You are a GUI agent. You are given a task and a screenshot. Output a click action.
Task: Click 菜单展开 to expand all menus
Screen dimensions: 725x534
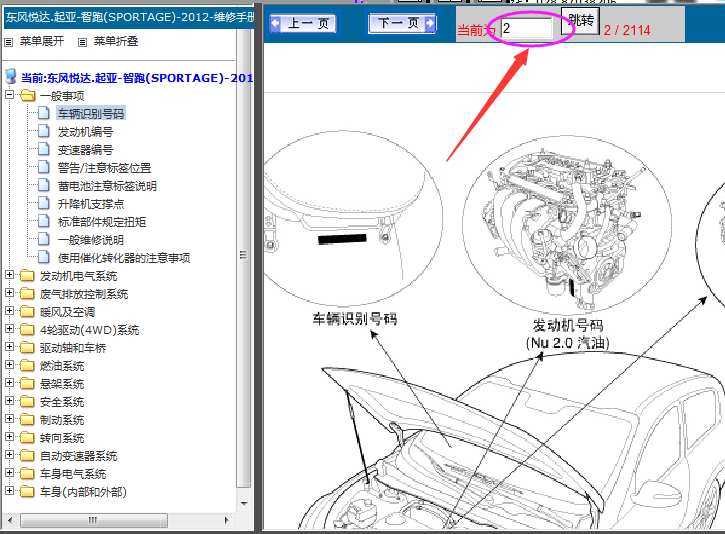(x=42, y=41)
